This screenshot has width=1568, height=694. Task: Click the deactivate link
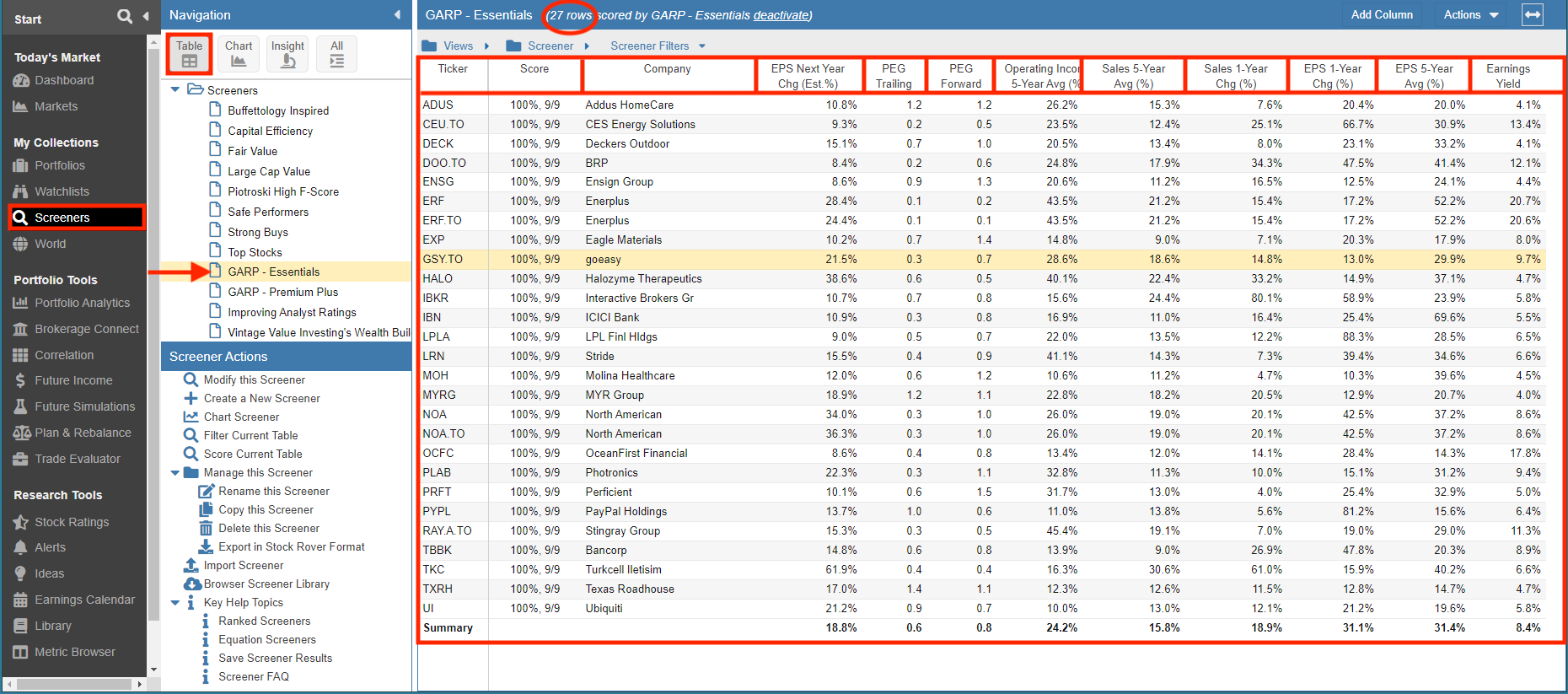click(x=781, y=15)
